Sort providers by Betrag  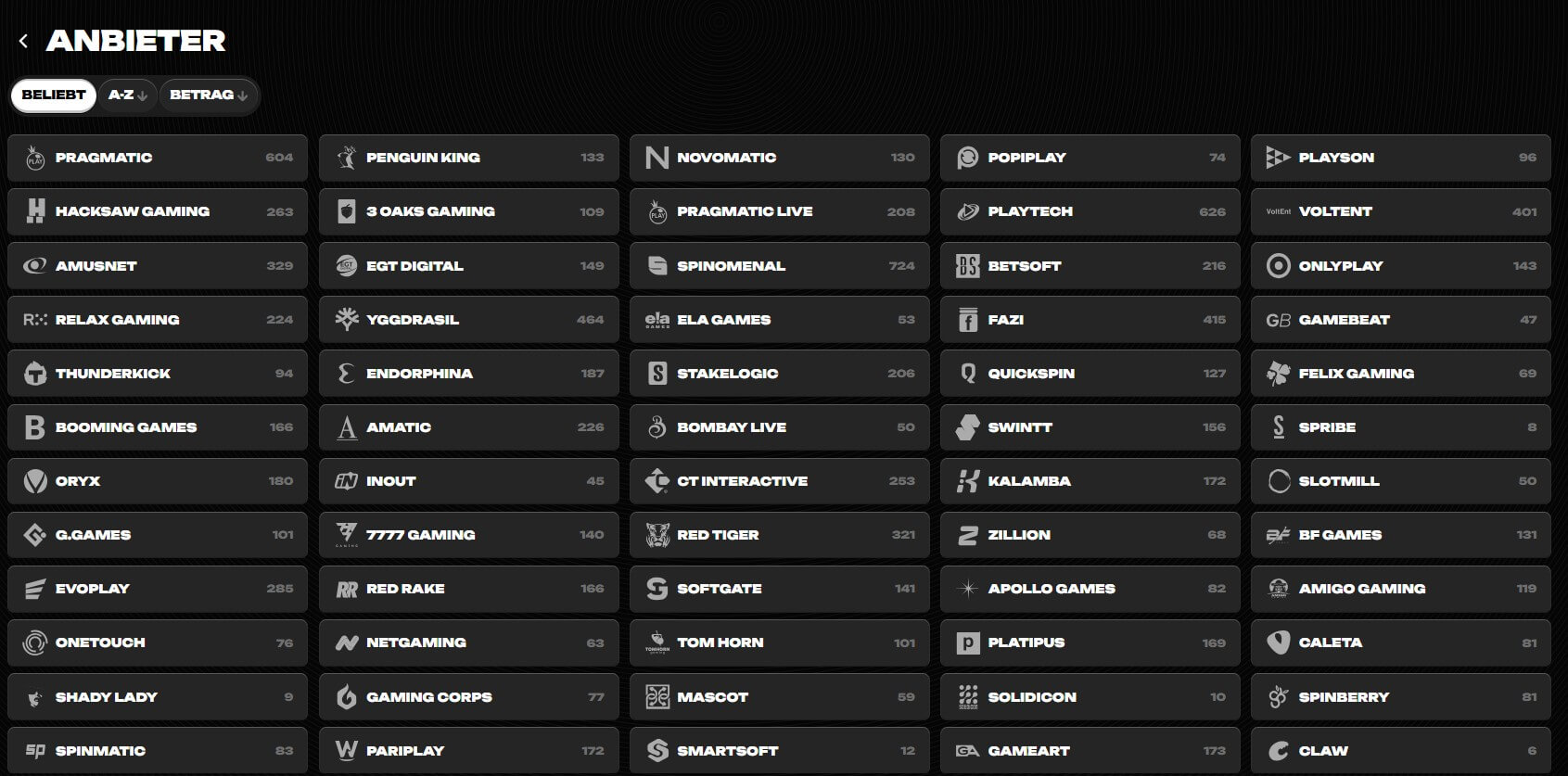click(x=208, y=95)
